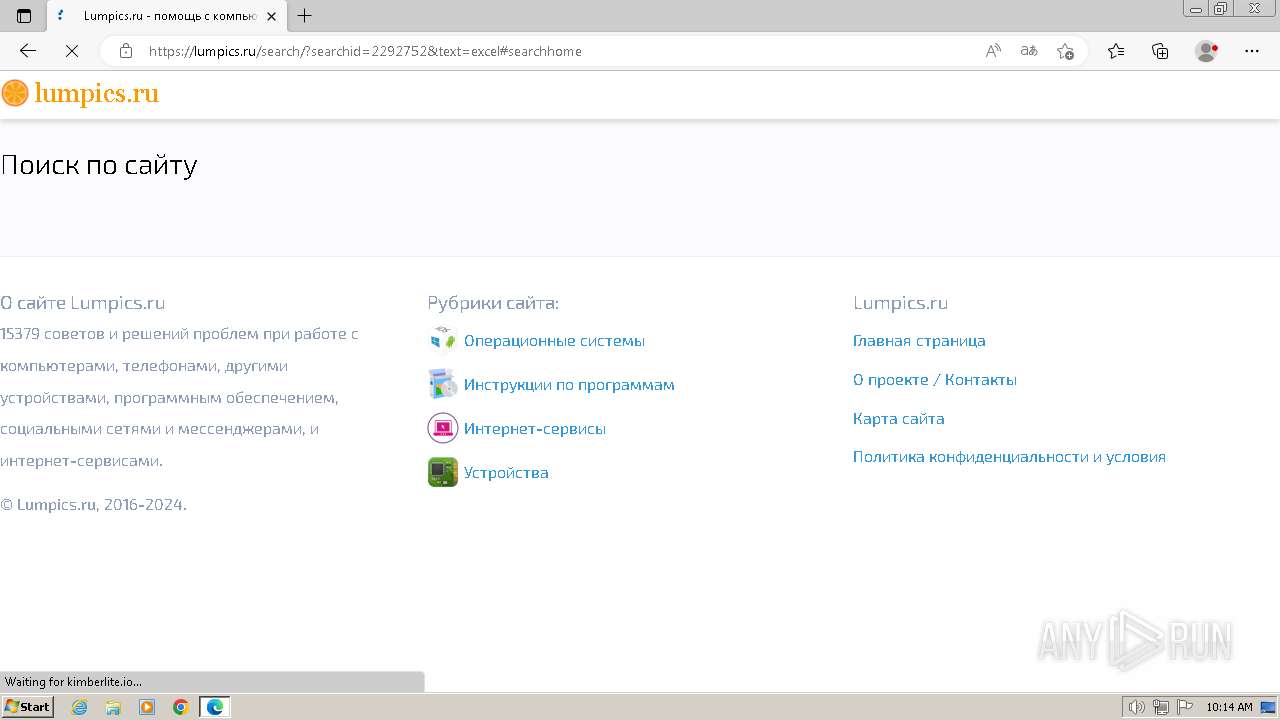Screen dimensions: 1280x720
Task: Open the network tray icon
Action: coord(1161,707)
